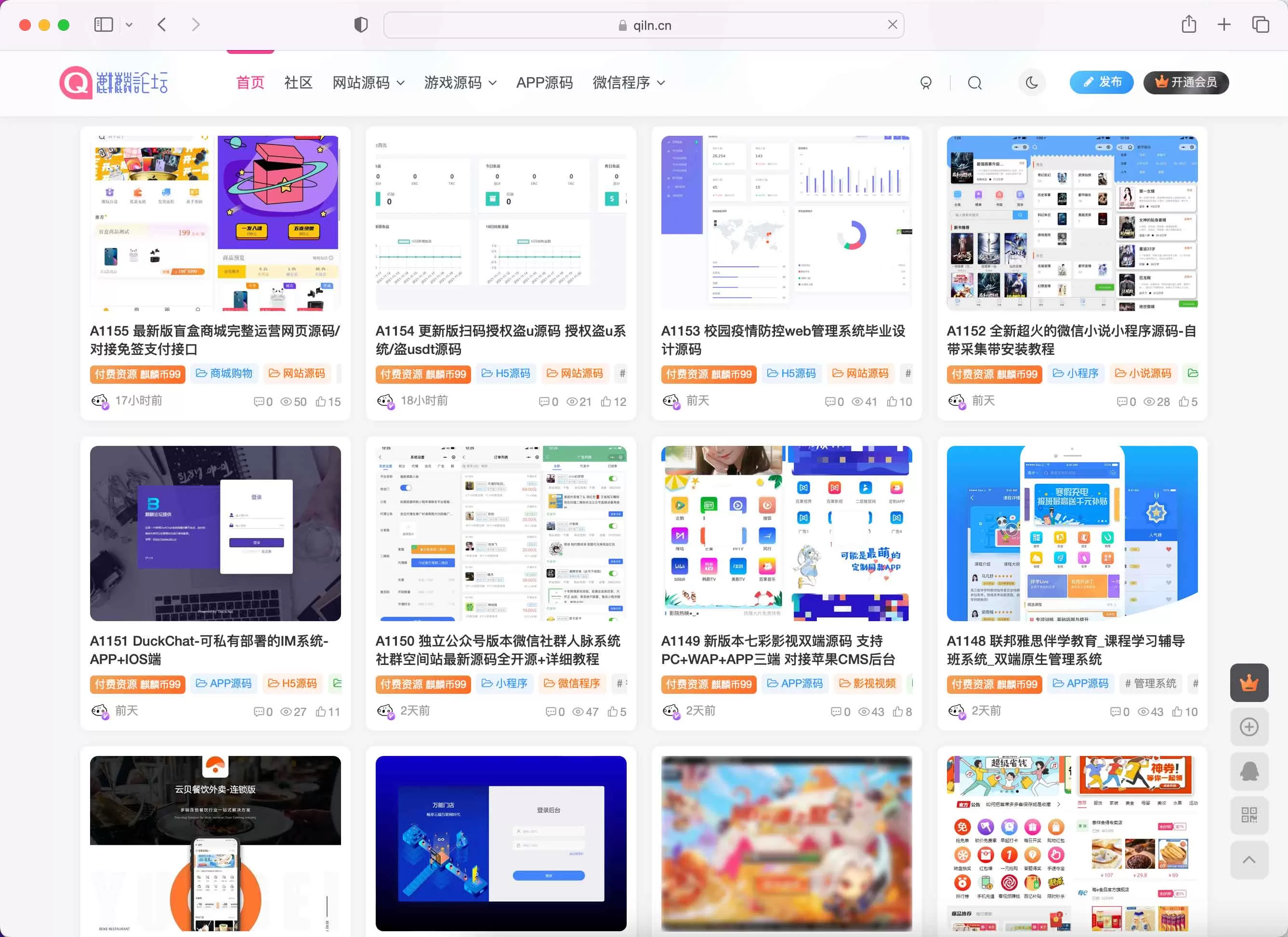Open A1151 DuckChat post title
Screen dimensions: 1288x937
pyautogui.click(x=209, y=650)
